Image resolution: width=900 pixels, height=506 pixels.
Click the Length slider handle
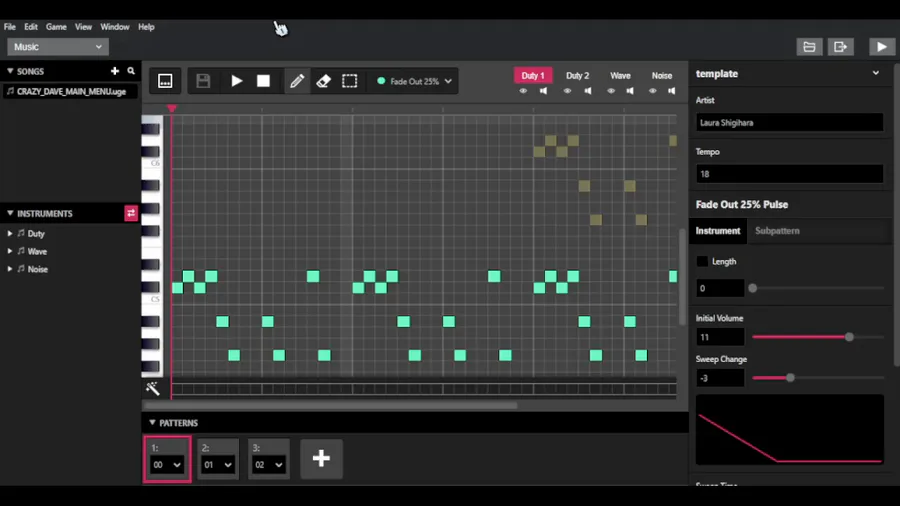(x=752, y=288)
